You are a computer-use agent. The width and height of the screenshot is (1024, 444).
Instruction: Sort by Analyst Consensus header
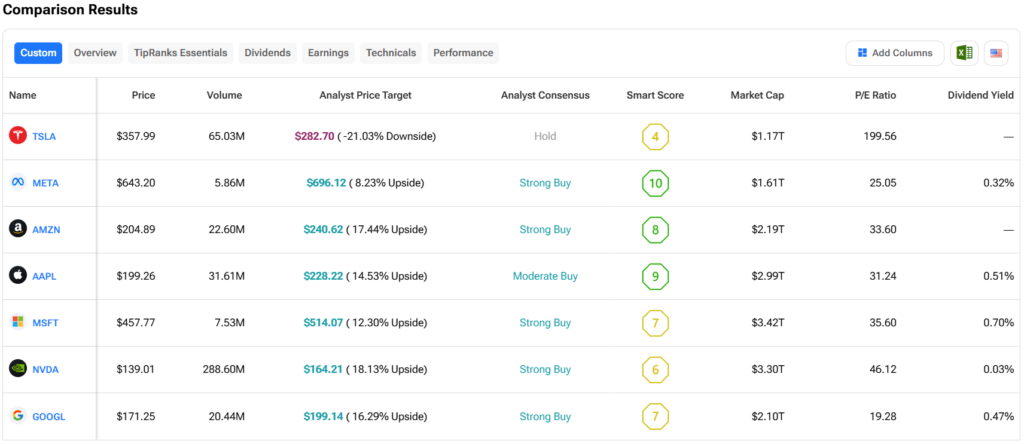tap(545, 95)
